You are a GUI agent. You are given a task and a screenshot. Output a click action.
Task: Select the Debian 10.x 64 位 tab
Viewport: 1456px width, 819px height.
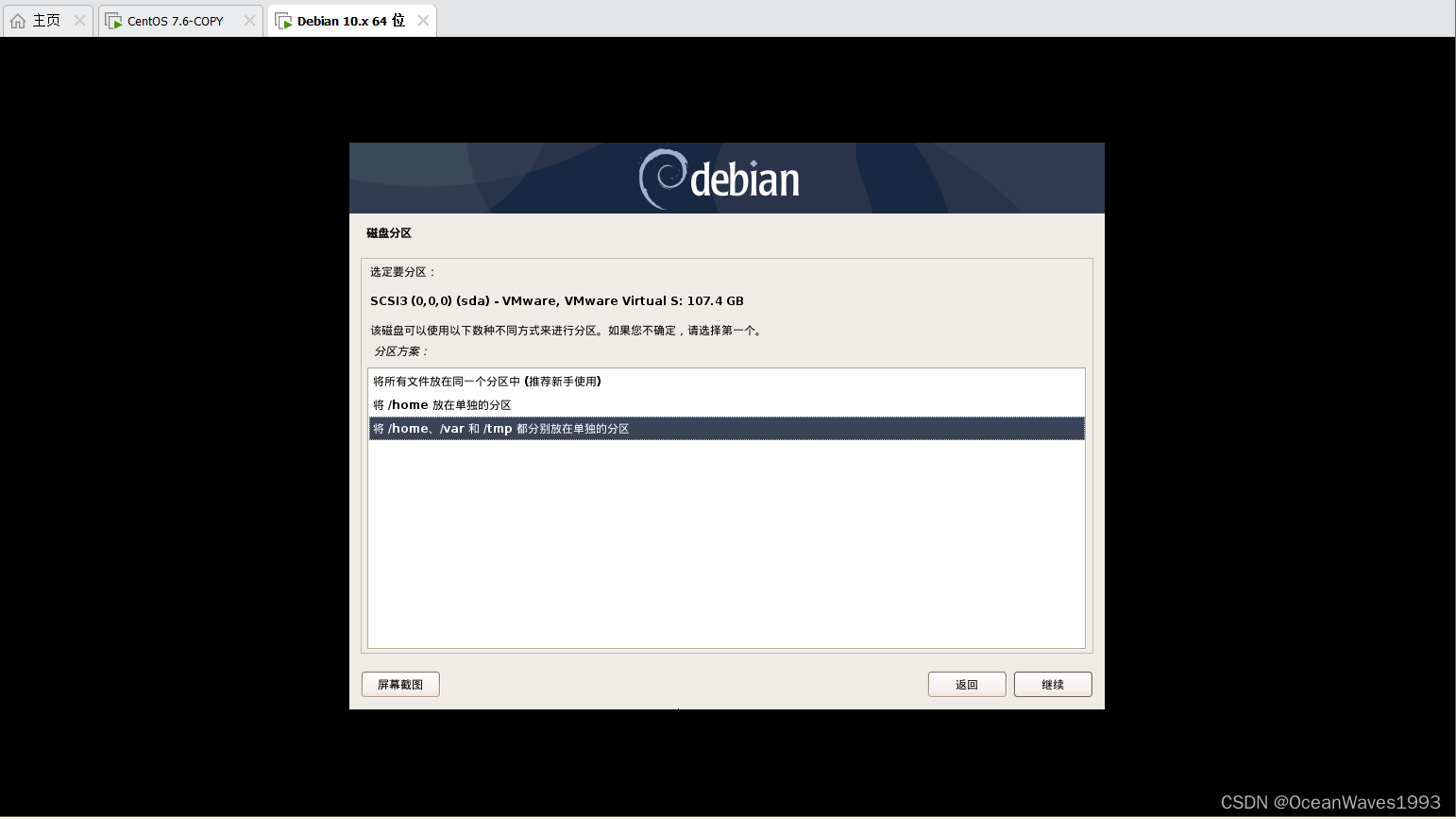click(x=350, y=21)
